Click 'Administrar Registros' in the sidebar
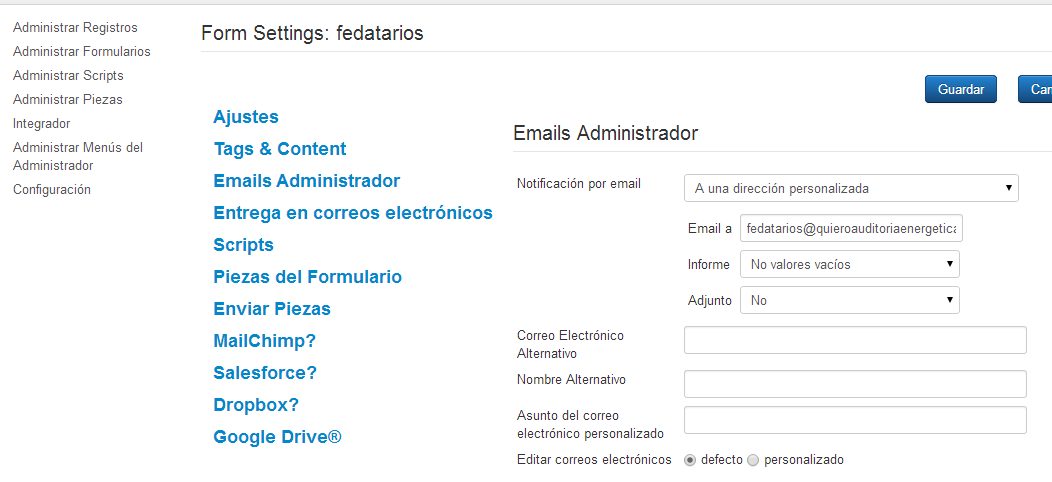The image size is (1052, 482). [75, 28]
